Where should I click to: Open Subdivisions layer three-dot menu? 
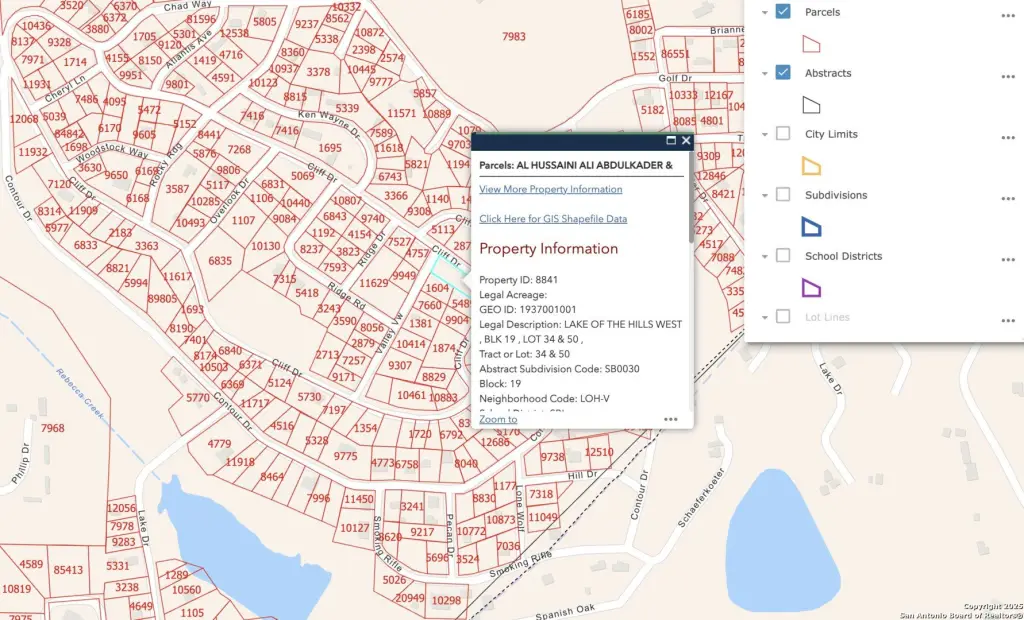tap(1008, 198)
